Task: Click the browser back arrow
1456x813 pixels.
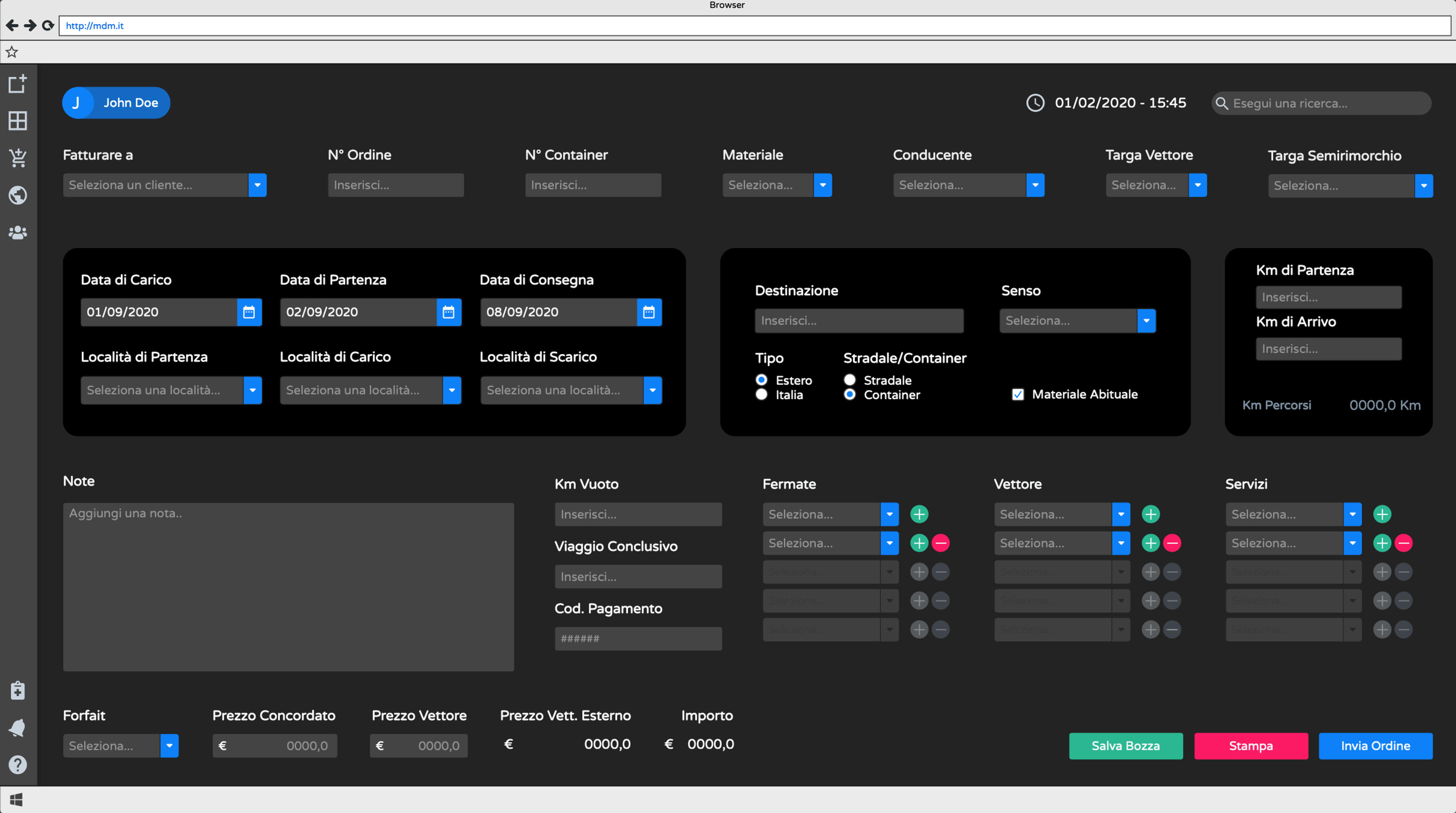Action: pos(12,25)
